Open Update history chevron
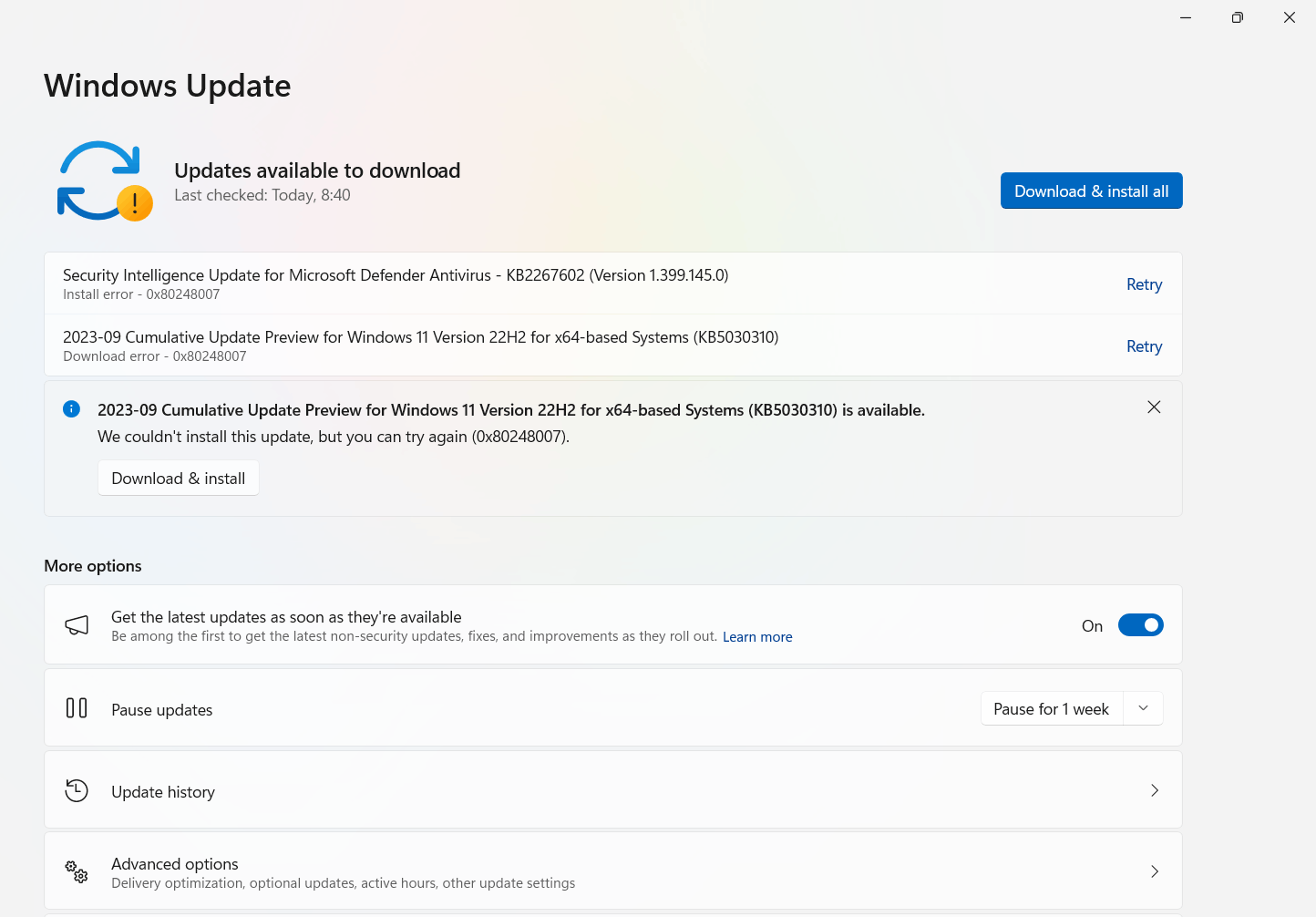The image size is (1316, 917). pyautogui.click(x=1155, y=790)
